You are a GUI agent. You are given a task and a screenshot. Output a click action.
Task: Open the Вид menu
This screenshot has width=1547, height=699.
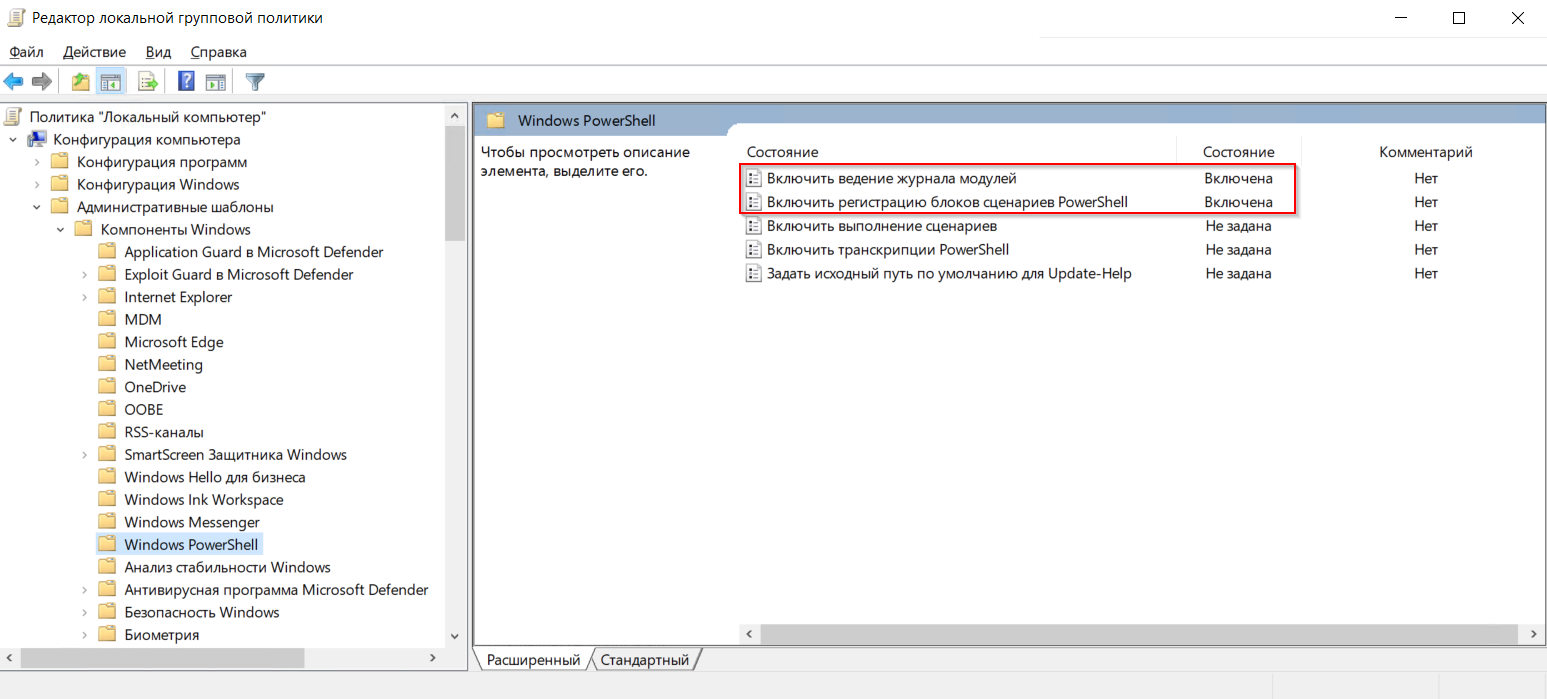coord(158,52)
